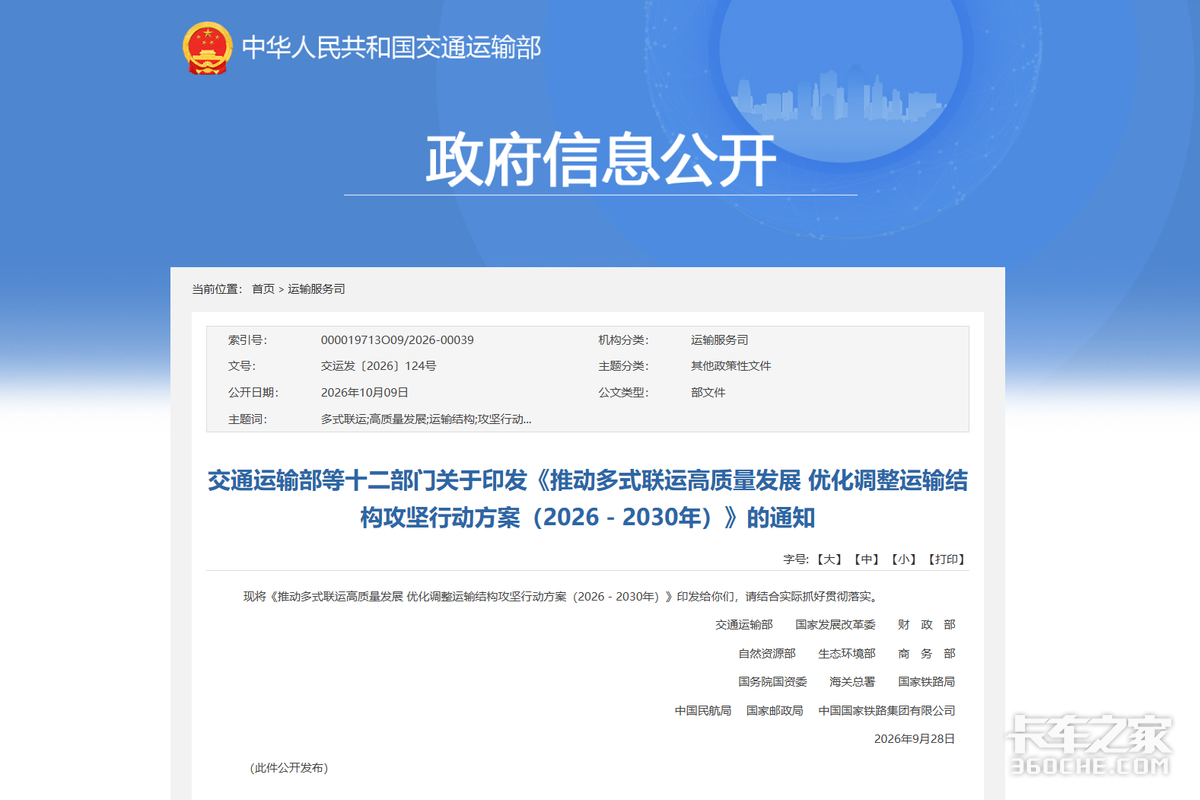Open the 中华人民共和国交通运输部 site title
Screen dimensions: 1200x800
click(x=392, y=47)
